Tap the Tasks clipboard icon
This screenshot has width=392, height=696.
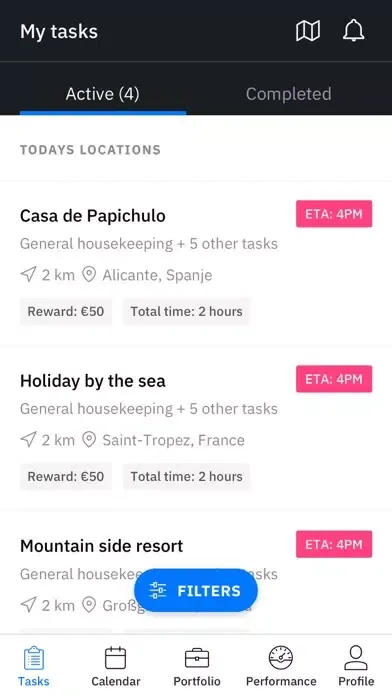click(x=34, y=658)
